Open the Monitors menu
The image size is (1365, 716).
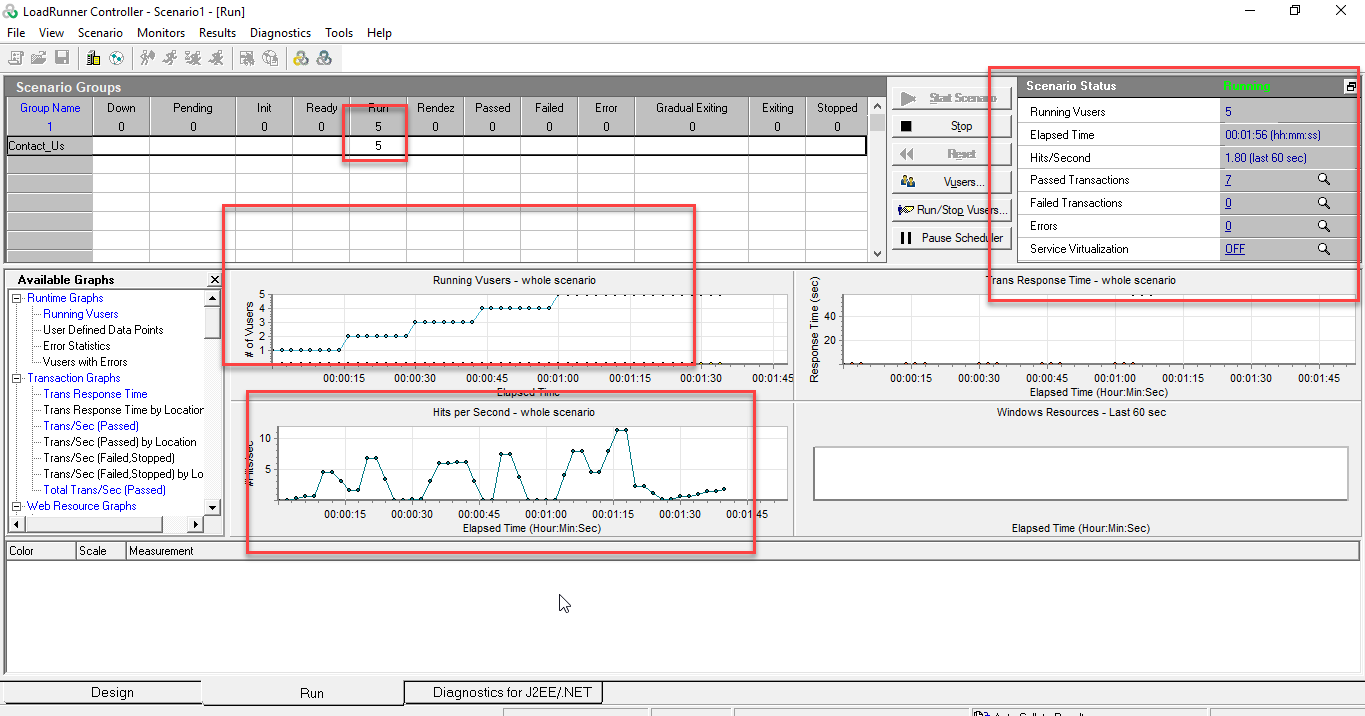point(161,32)
